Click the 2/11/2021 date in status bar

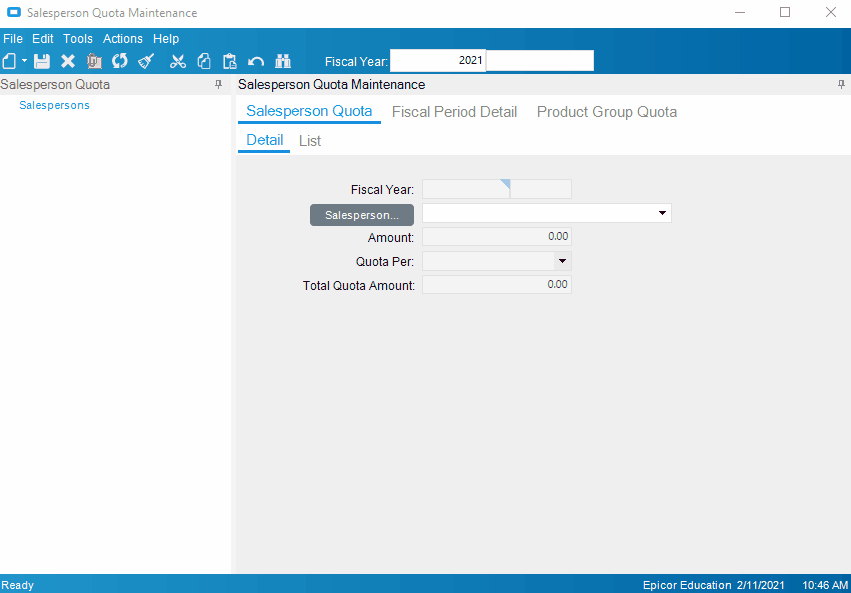pos(760,585)
